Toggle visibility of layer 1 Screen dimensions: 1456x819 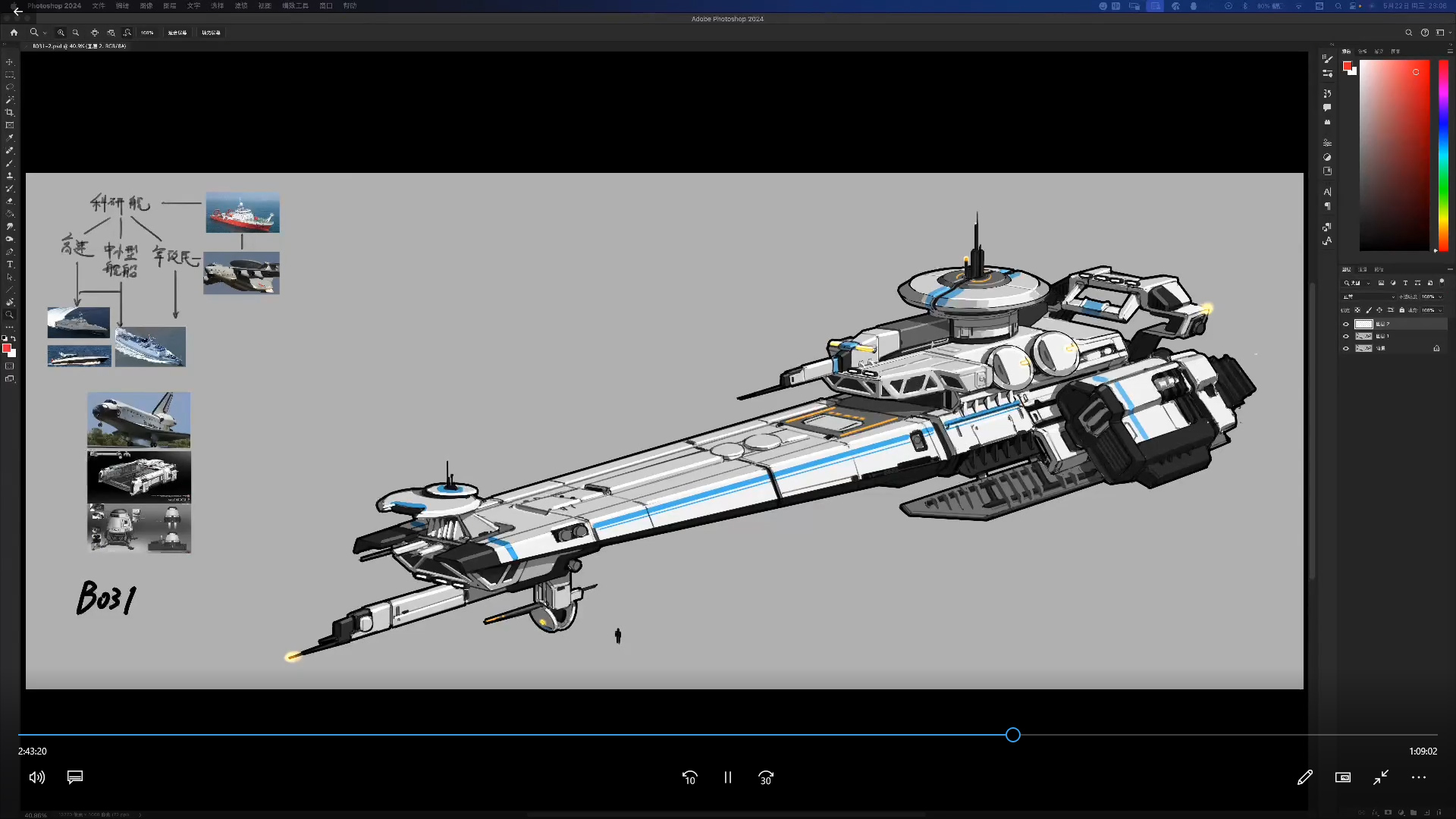(x=1346, y=336)
